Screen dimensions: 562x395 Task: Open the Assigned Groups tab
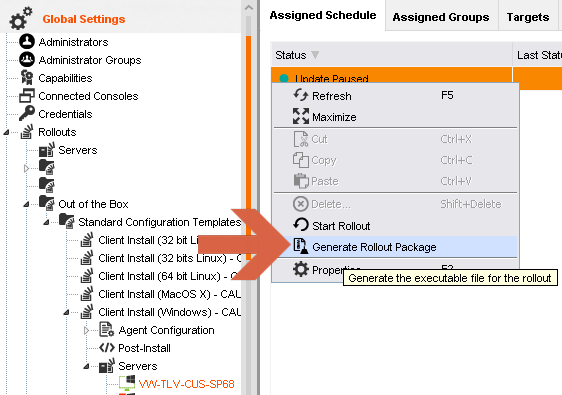point(441,17)
